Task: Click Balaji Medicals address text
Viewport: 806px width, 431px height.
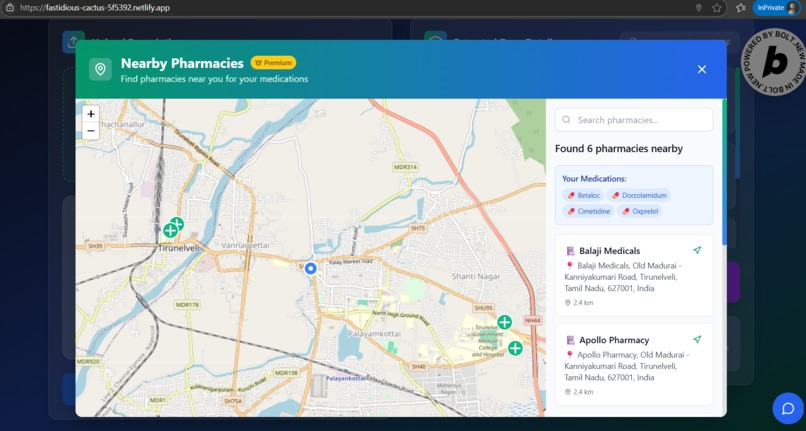Action: [x=623, y=277]
